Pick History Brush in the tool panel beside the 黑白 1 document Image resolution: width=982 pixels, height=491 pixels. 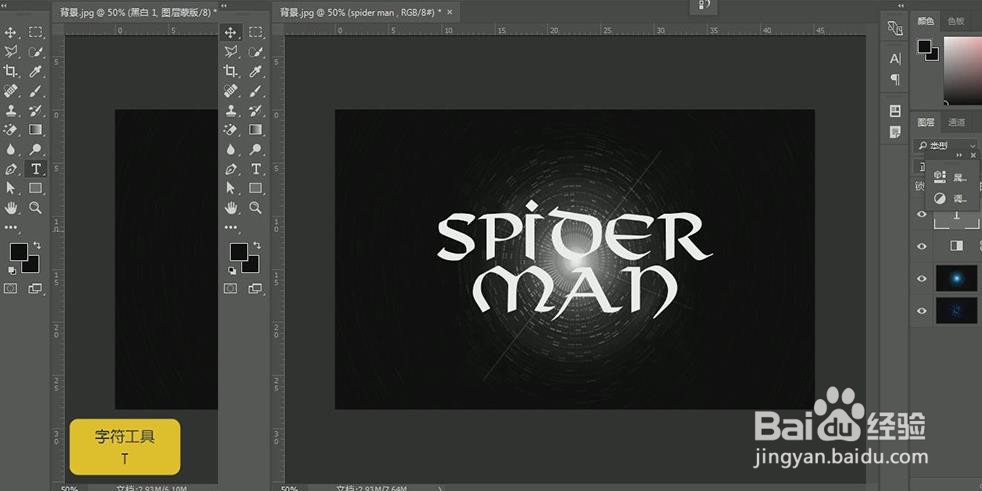36,110
